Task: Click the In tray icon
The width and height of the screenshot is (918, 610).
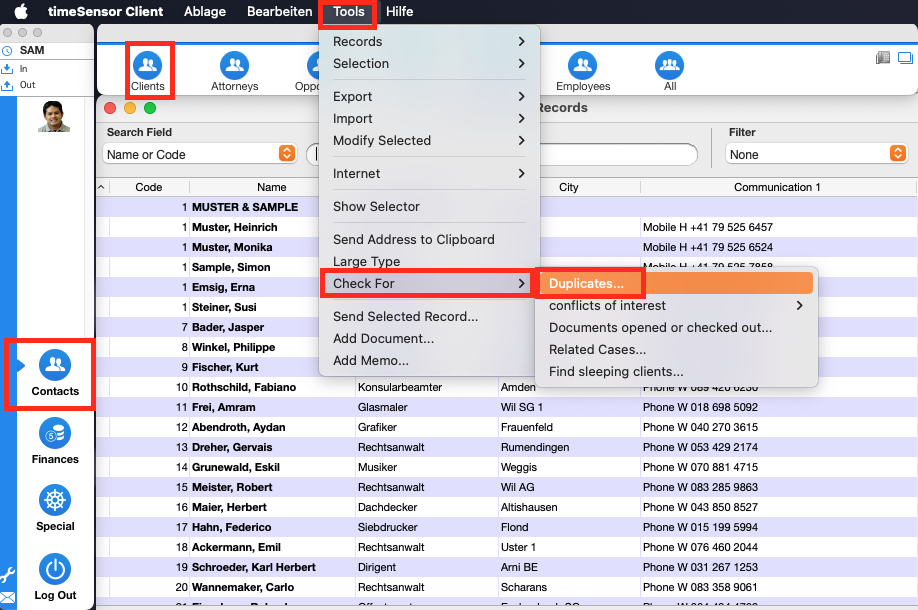Action: click(7, 68)
